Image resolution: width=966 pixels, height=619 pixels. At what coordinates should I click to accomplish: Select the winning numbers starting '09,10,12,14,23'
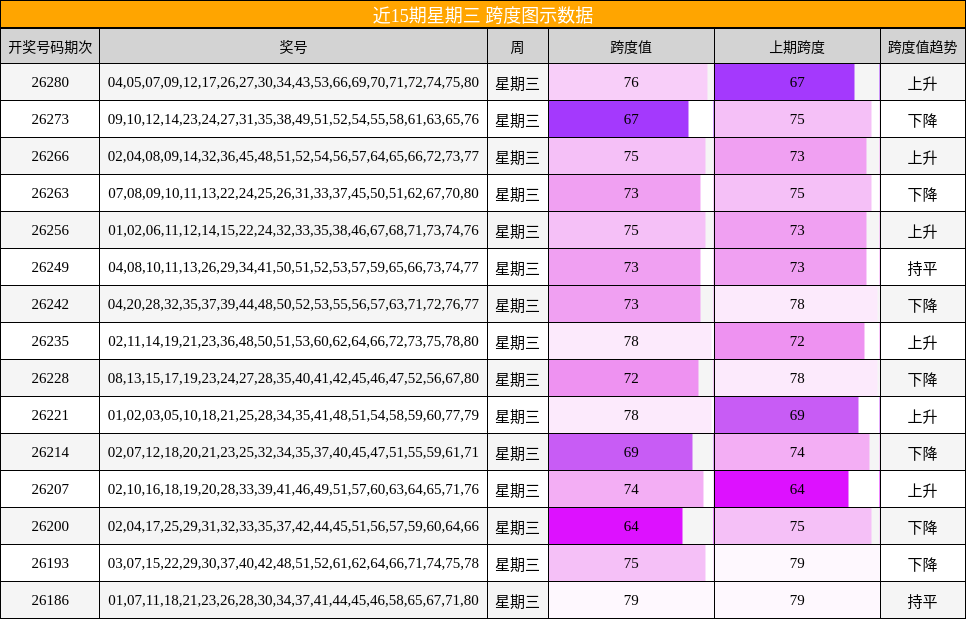click(x=293, y=119)
